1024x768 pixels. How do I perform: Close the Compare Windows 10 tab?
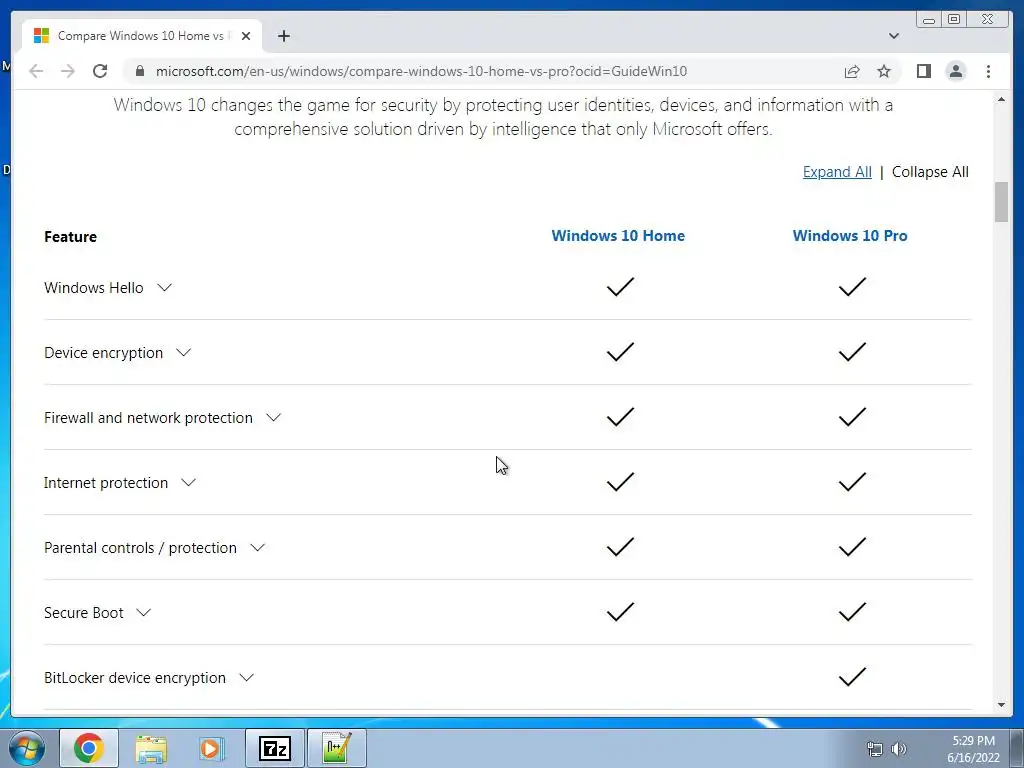[246, 36]
